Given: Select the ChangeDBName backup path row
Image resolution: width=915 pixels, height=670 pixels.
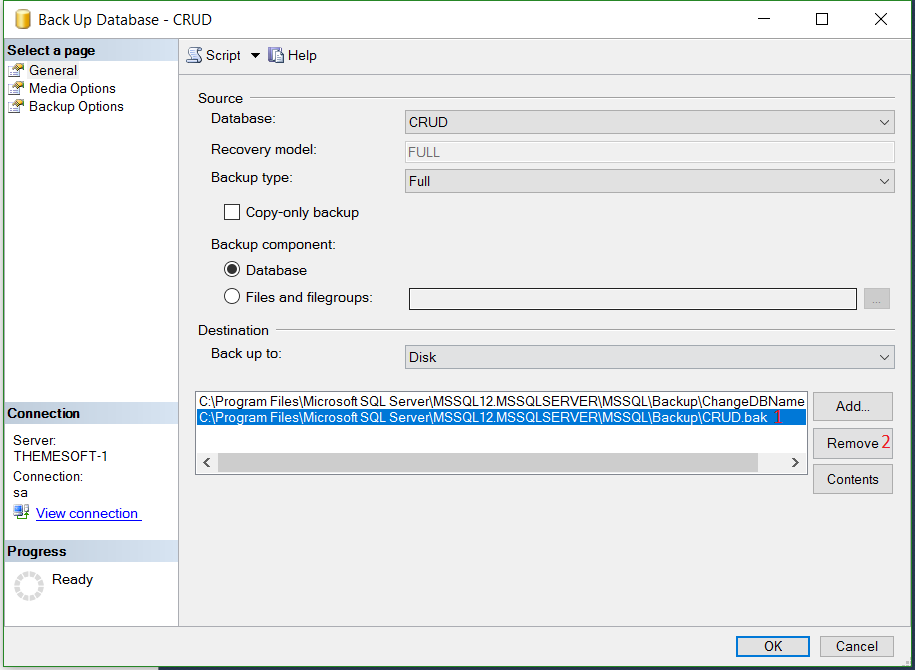Looking at the screenshot, I should [501, 402].
